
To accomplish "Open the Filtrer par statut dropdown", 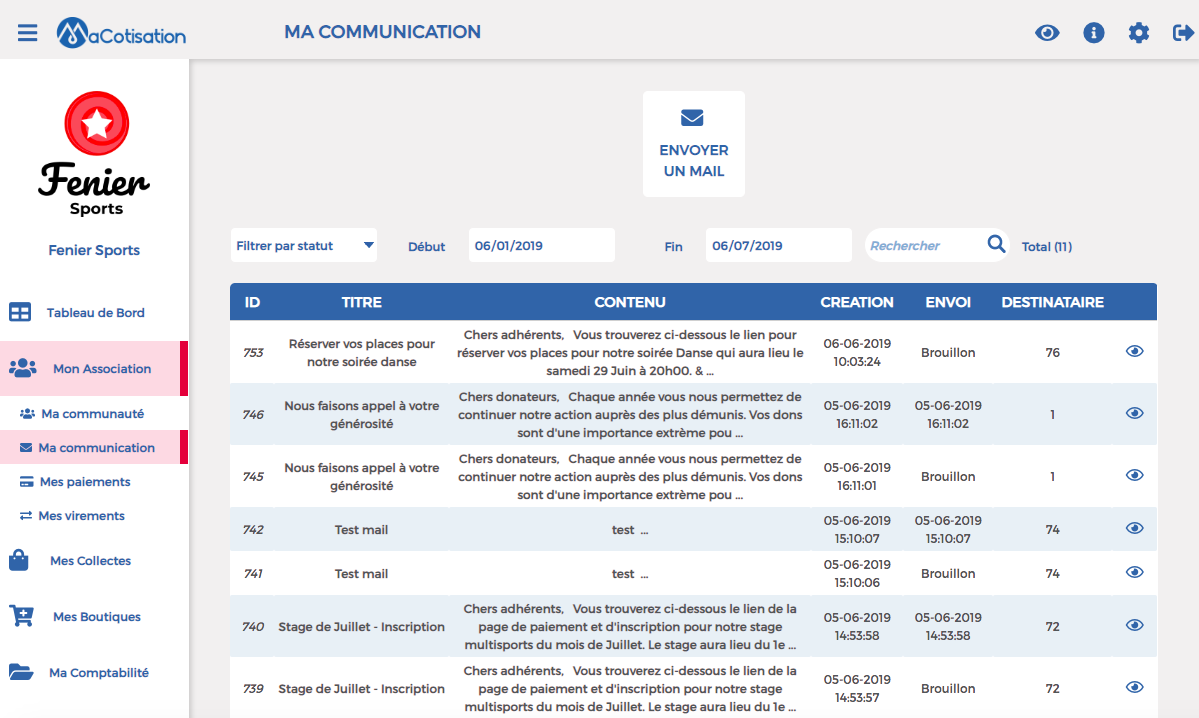I will tap(304, 245).
